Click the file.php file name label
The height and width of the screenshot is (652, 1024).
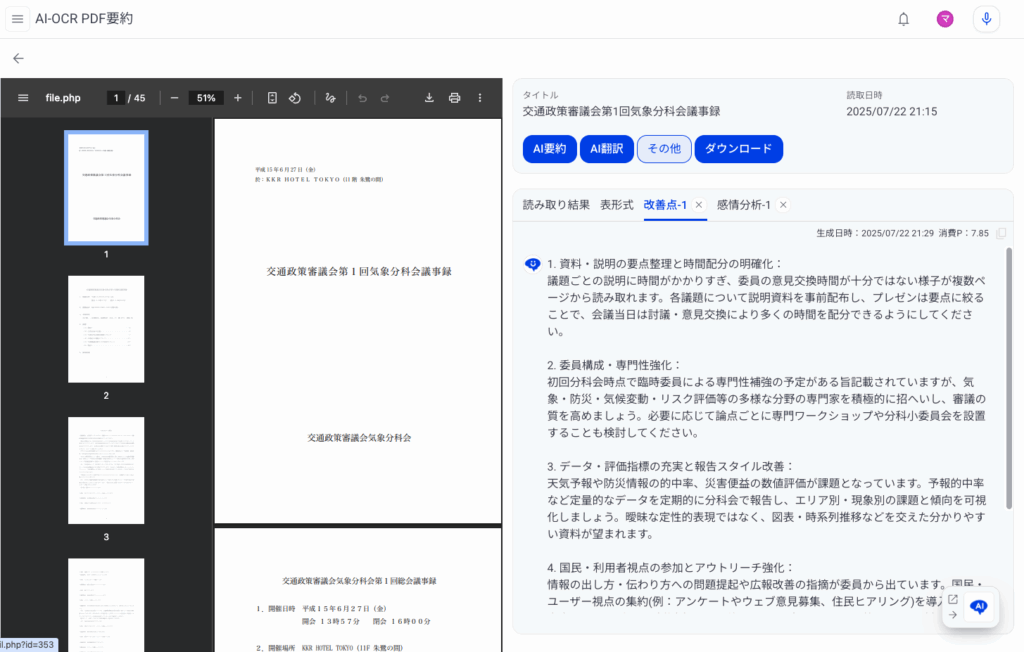[x=63, y=98]
